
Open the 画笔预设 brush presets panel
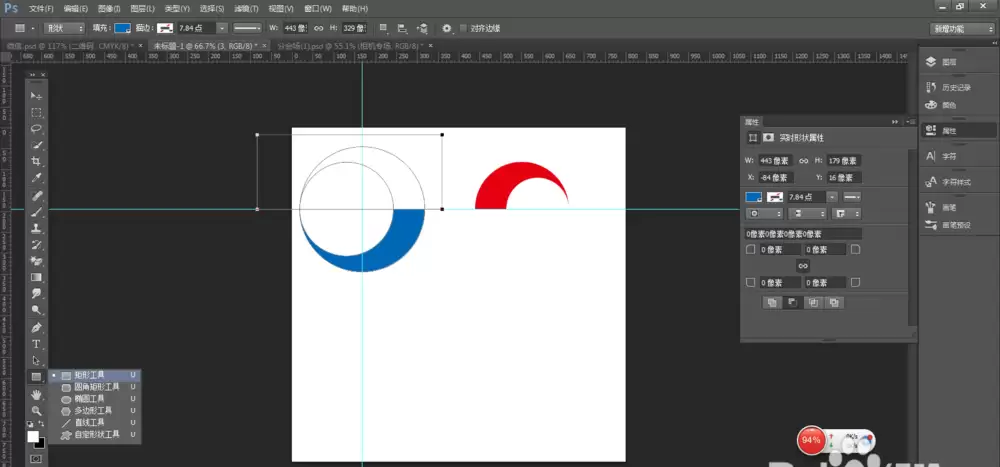(957, 225)
